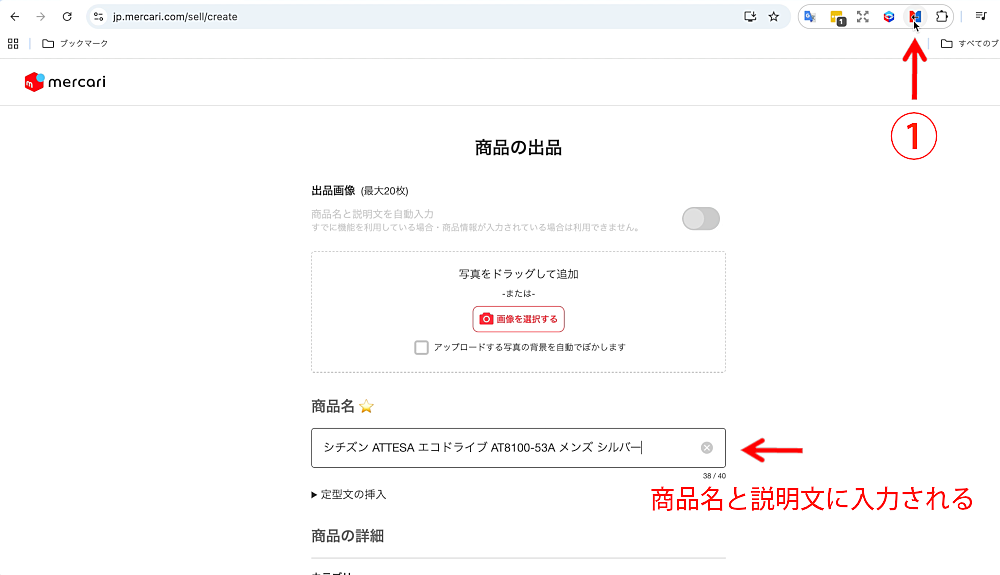
Task: Open the Extensions puzzle menu
Action: pos(941,17)
